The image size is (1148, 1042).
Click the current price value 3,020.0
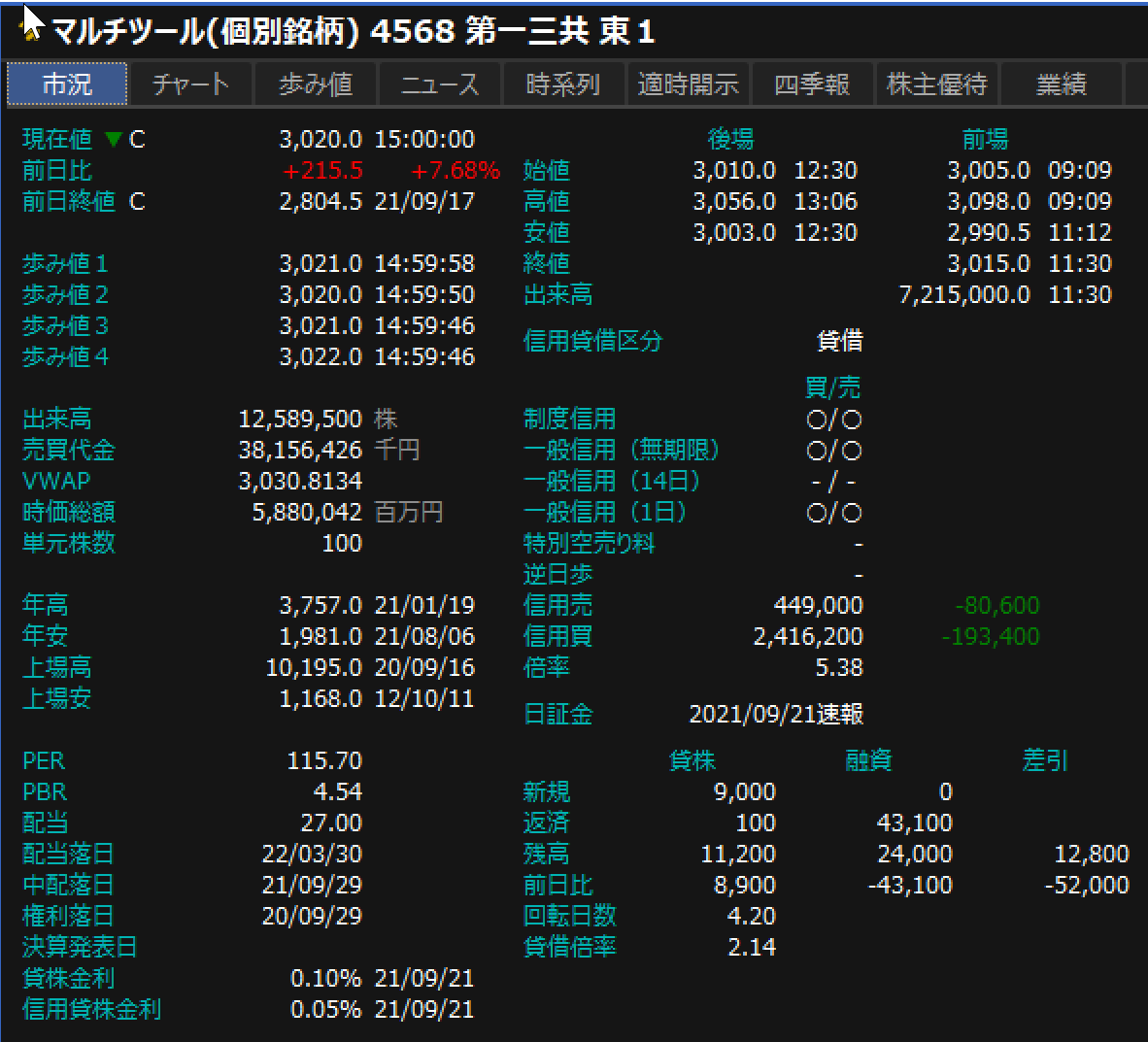point(321,139)
